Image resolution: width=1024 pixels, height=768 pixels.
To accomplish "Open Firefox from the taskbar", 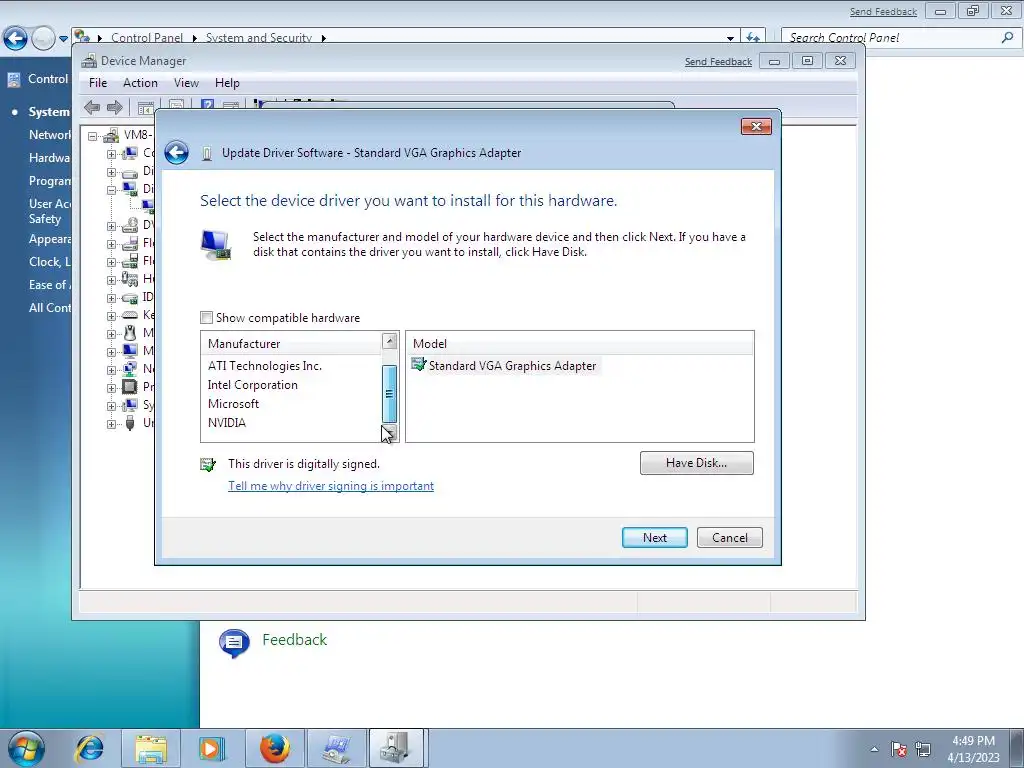I will (x=274, y=748).
